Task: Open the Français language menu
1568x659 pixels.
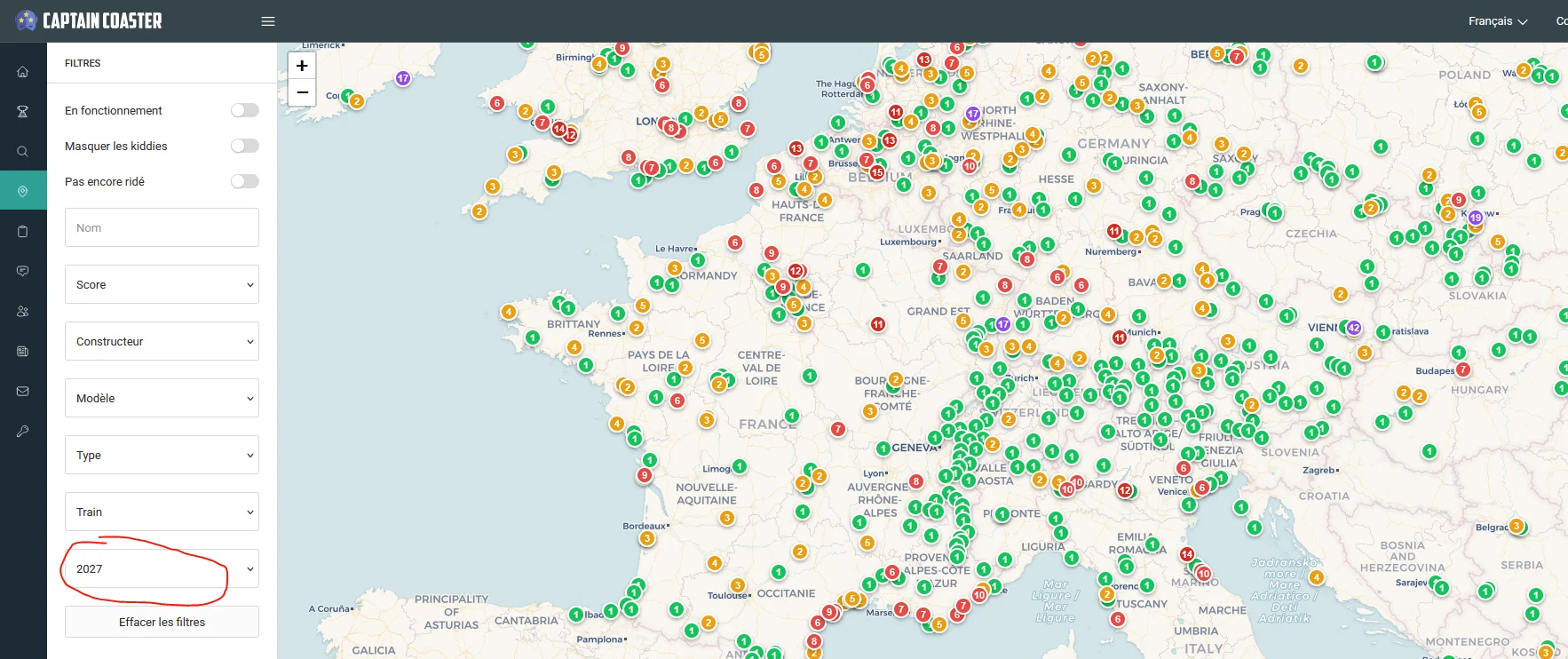Action: [x=1497, y=21]
